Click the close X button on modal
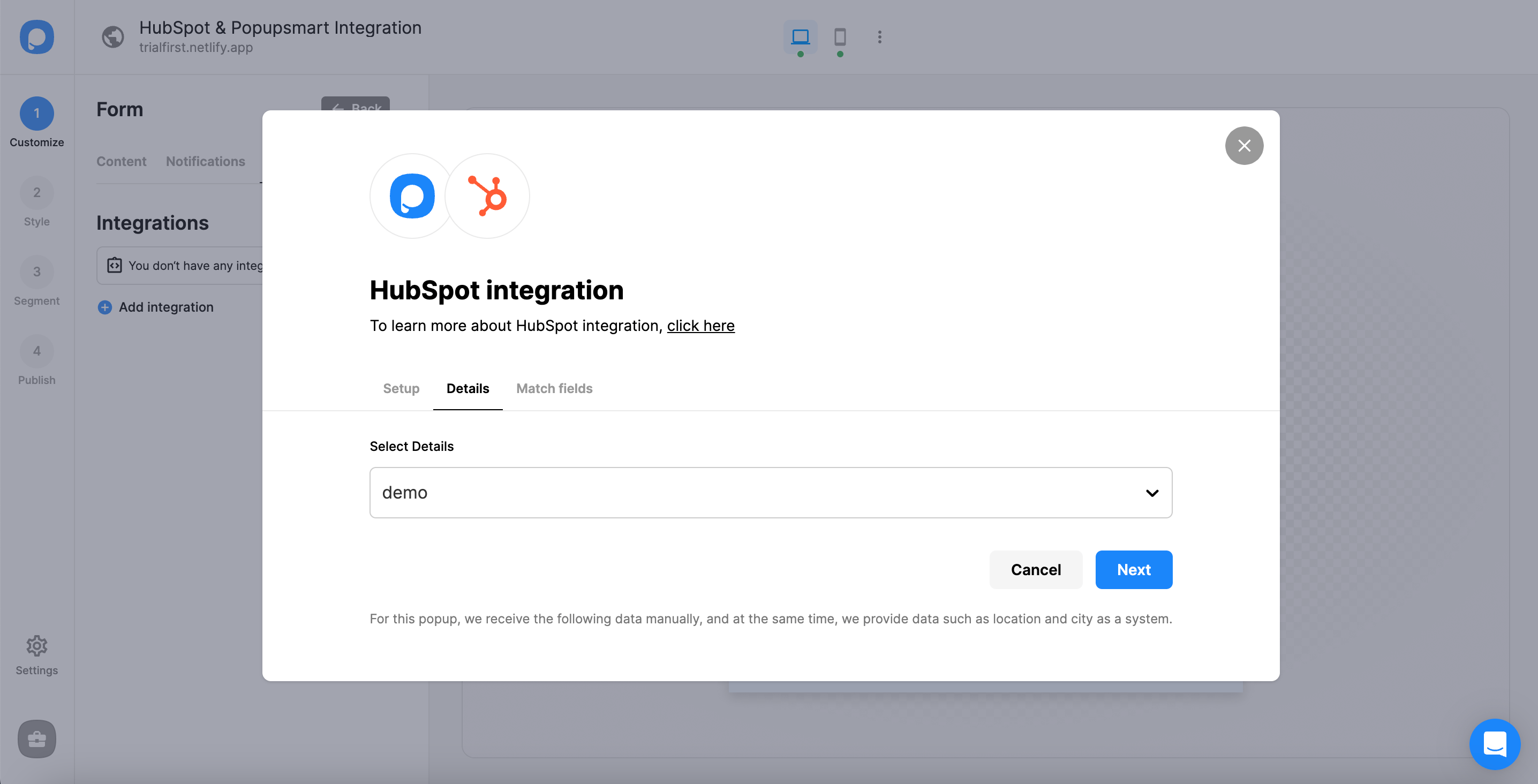Viewport: 1538px width, 784px height. click(1244, 145)
